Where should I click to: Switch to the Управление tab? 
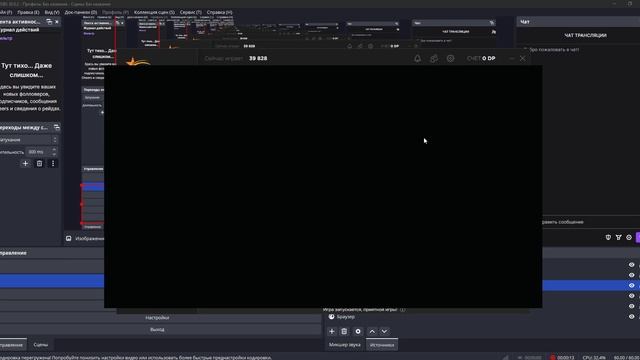12,345
